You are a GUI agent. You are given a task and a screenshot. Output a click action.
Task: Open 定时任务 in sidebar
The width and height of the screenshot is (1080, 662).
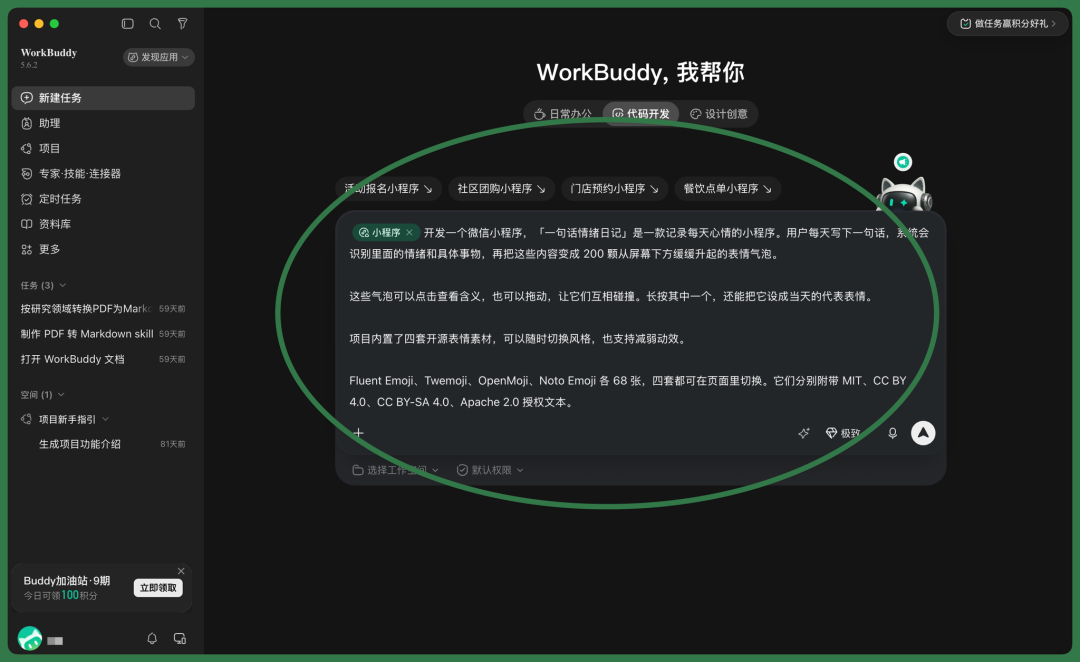point(103,199)
